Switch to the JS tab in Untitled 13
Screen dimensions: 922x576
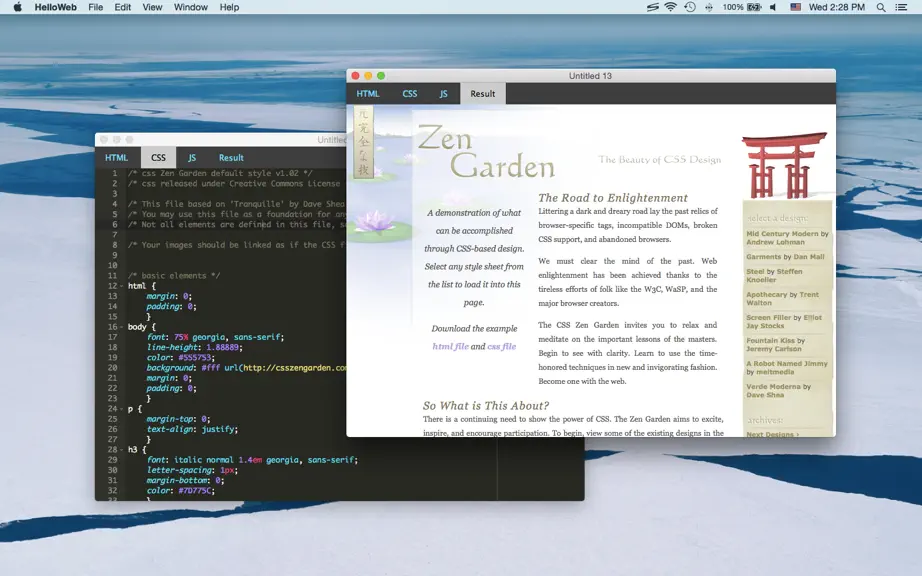[x=443, y=93]
